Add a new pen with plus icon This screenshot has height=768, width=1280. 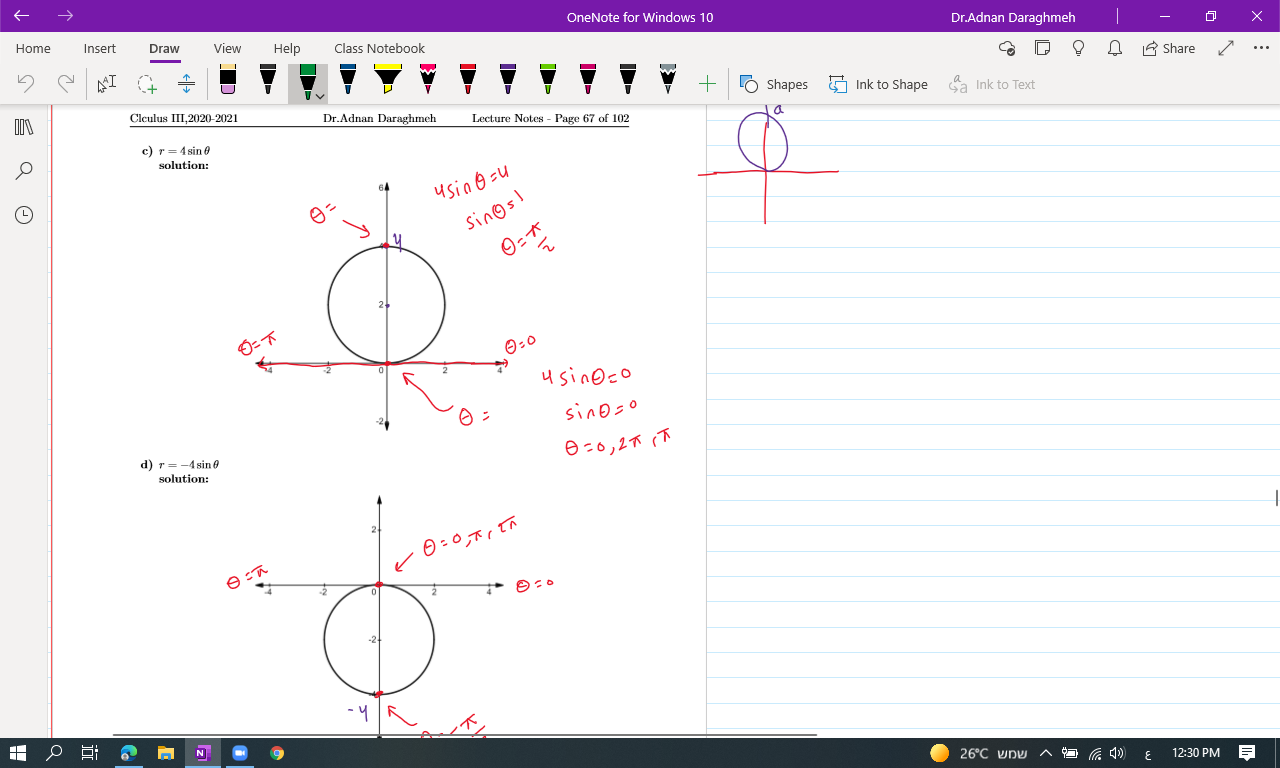(707, 84)
